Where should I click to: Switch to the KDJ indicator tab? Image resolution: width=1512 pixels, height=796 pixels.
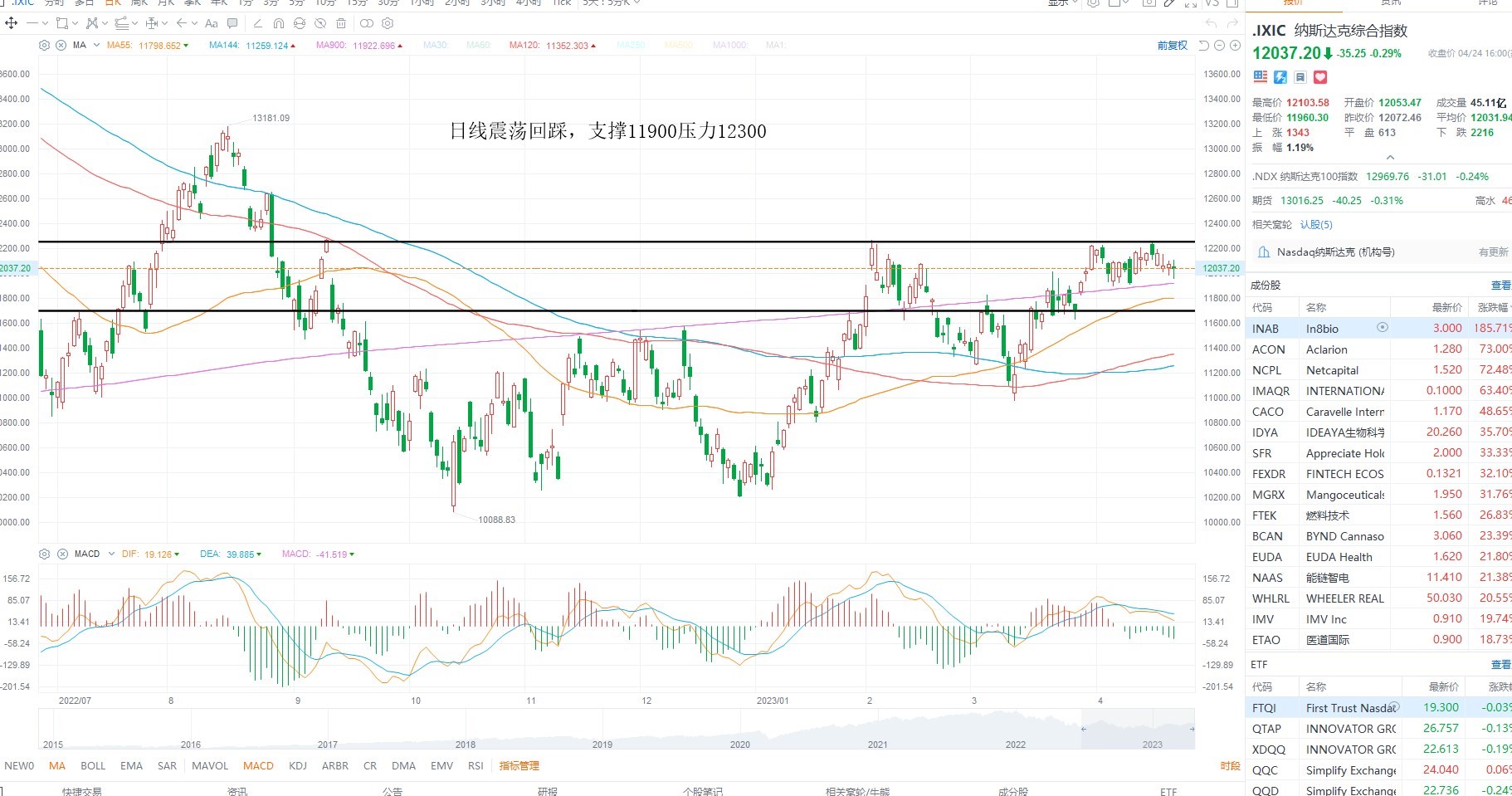pos(298,765)
